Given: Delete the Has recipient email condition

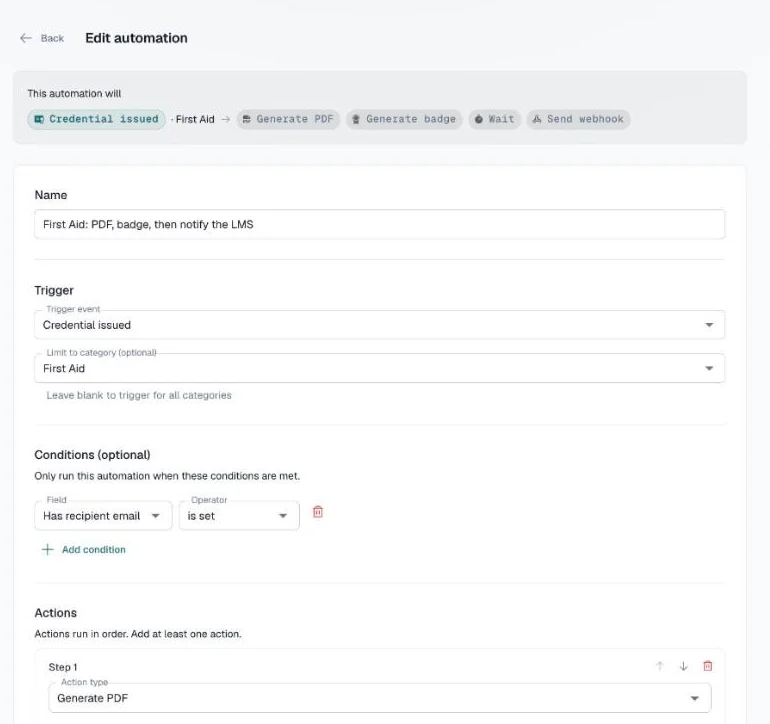Looking at the screenshot, I should (x=318, y=512).
